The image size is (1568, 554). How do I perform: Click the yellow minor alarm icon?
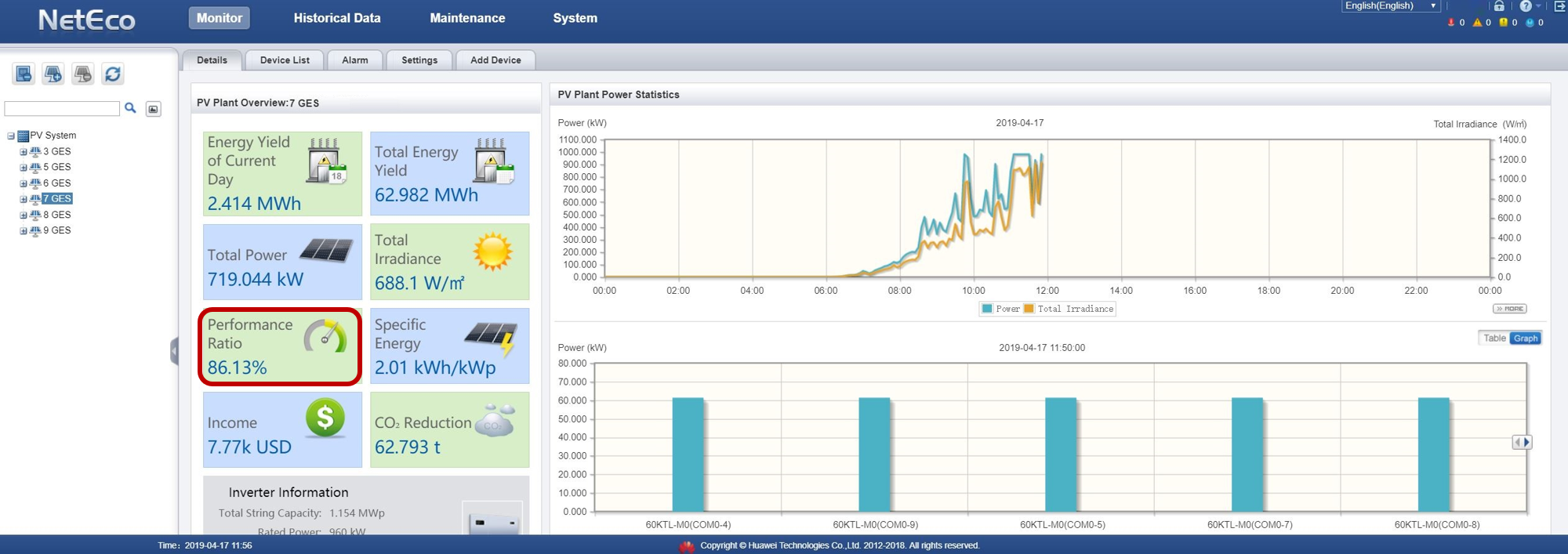click(x=1504, y=23)
